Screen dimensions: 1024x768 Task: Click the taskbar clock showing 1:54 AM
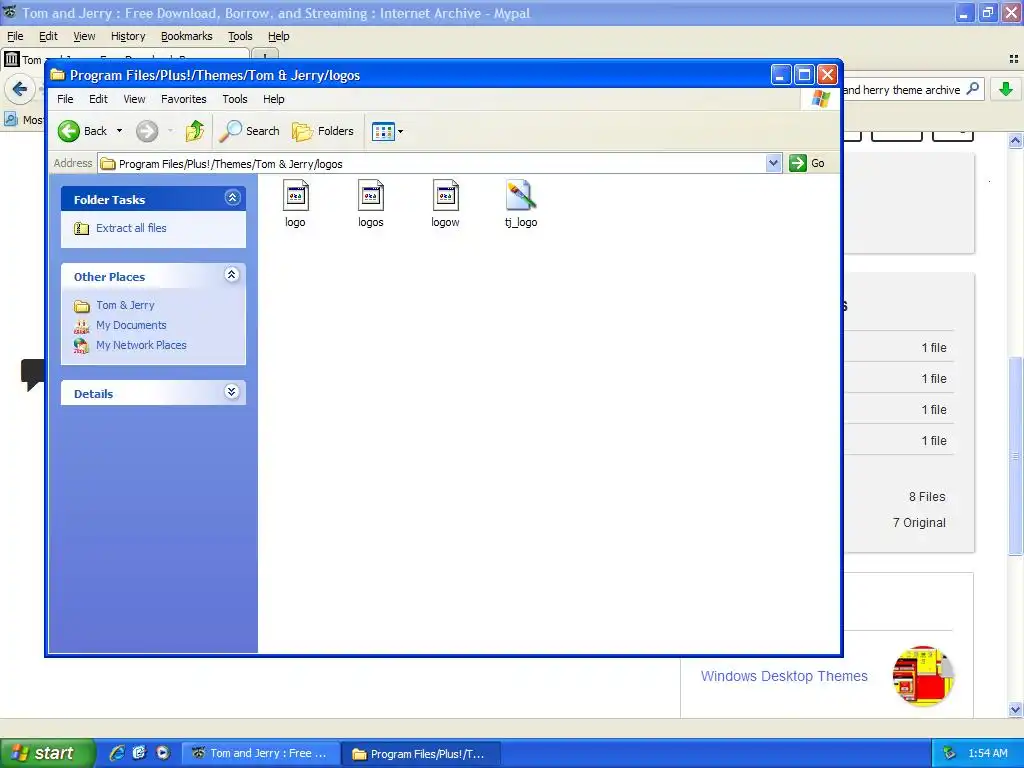[987, 754]
